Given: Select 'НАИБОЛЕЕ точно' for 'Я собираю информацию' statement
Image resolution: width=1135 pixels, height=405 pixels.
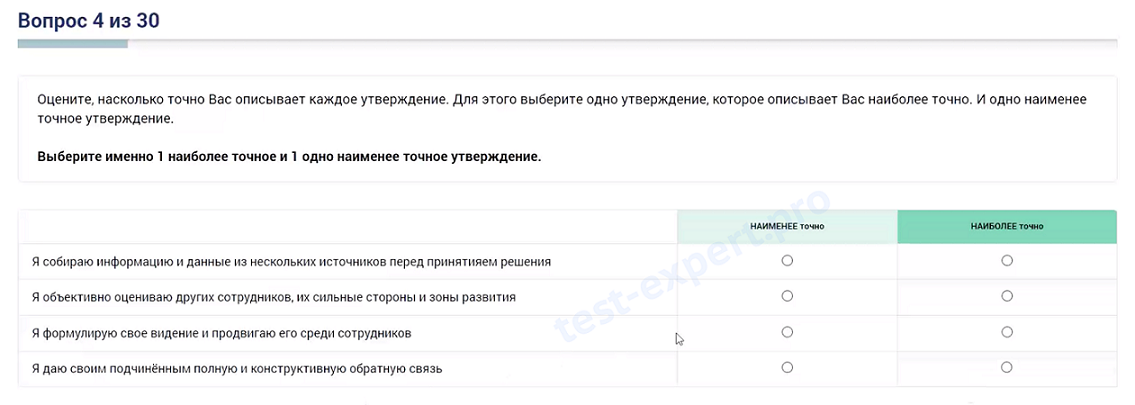Looking at the screenshot, I should [1007, 261].
